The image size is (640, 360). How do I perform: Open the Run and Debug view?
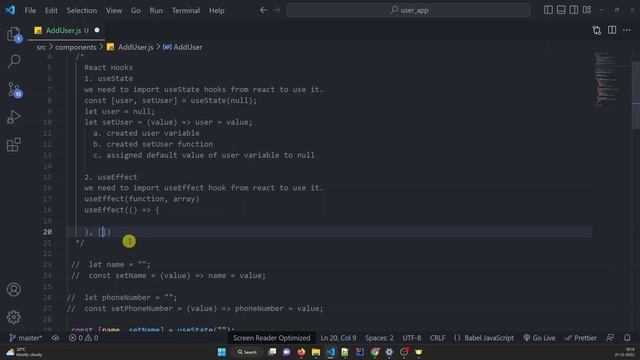[x=14, y=117]
